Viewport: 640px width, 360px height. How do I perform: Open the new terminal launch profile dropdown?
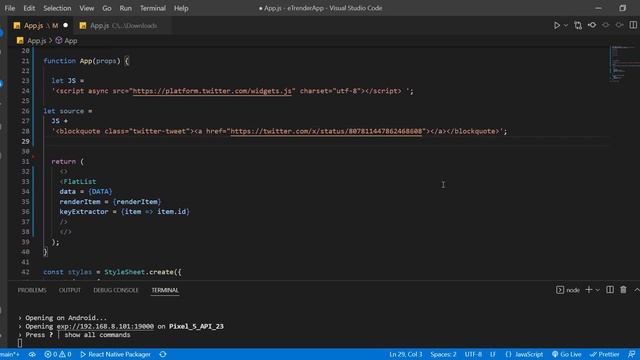coord(598,290)
